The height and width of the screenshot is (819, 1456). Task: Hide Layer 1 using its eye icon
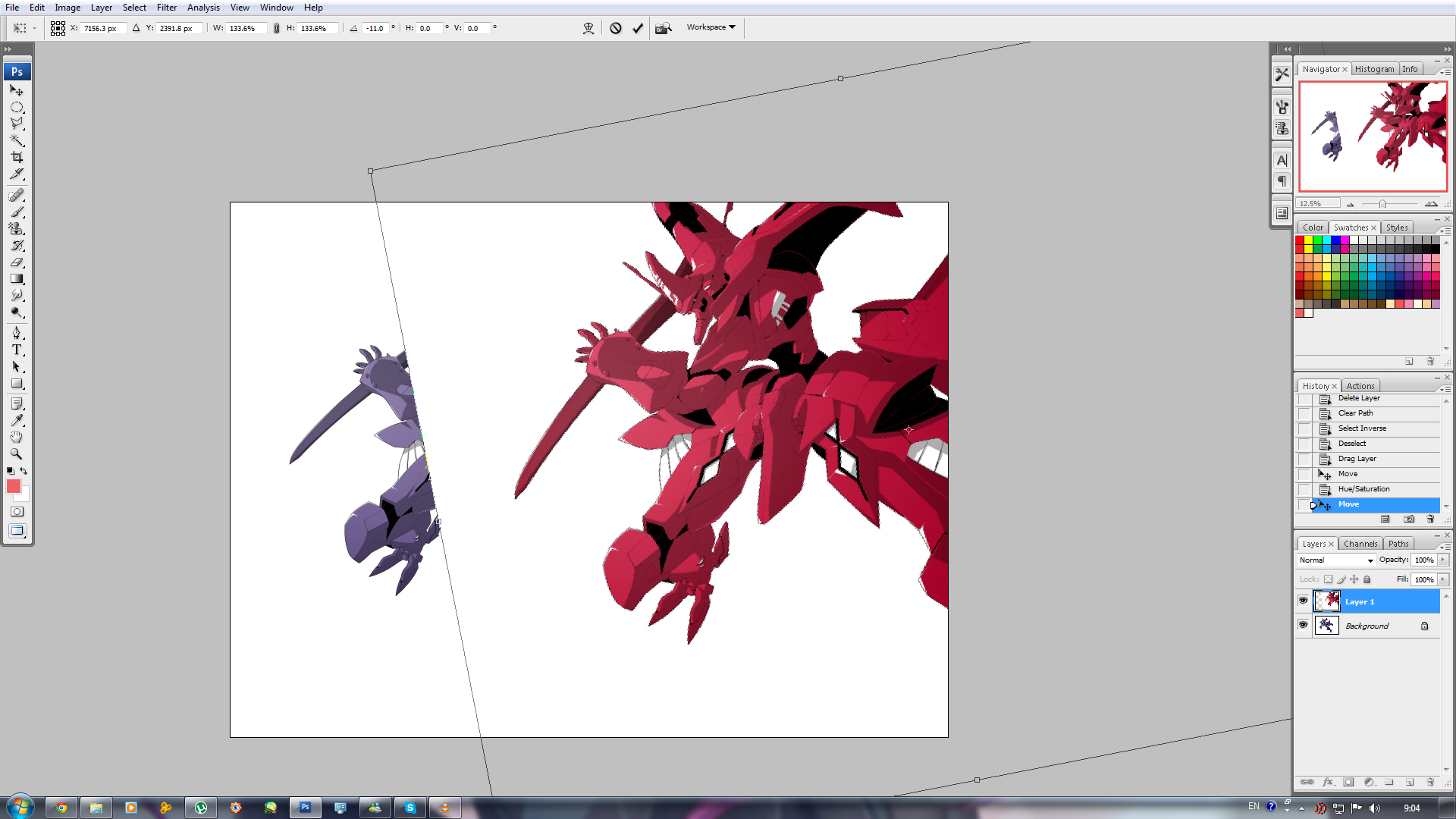pyautogui.click(x=1303, y=601)
